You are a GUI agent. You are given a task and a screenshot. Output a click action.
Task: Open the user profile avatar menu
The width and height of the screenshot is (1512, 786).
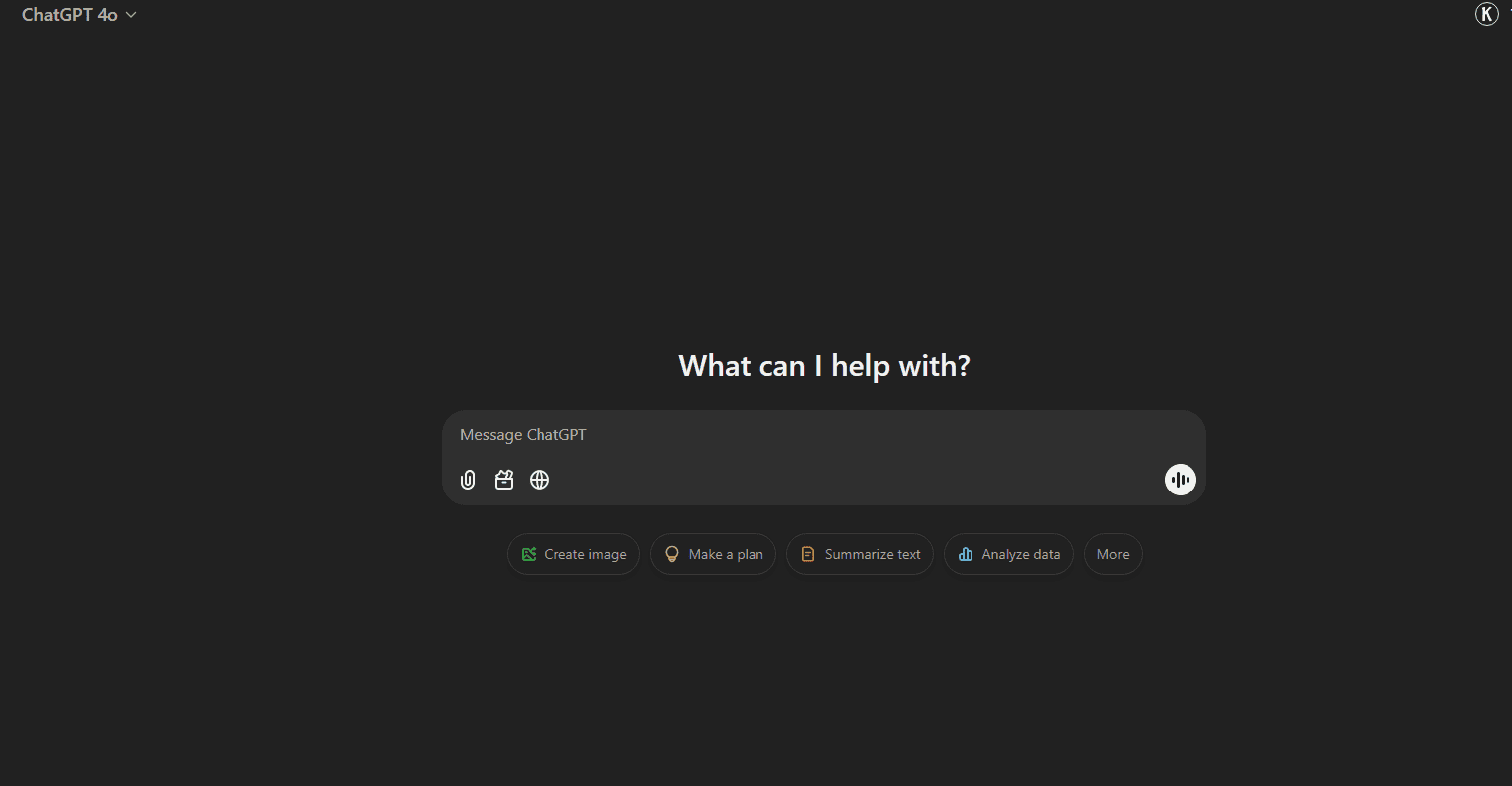(1486, 14)
